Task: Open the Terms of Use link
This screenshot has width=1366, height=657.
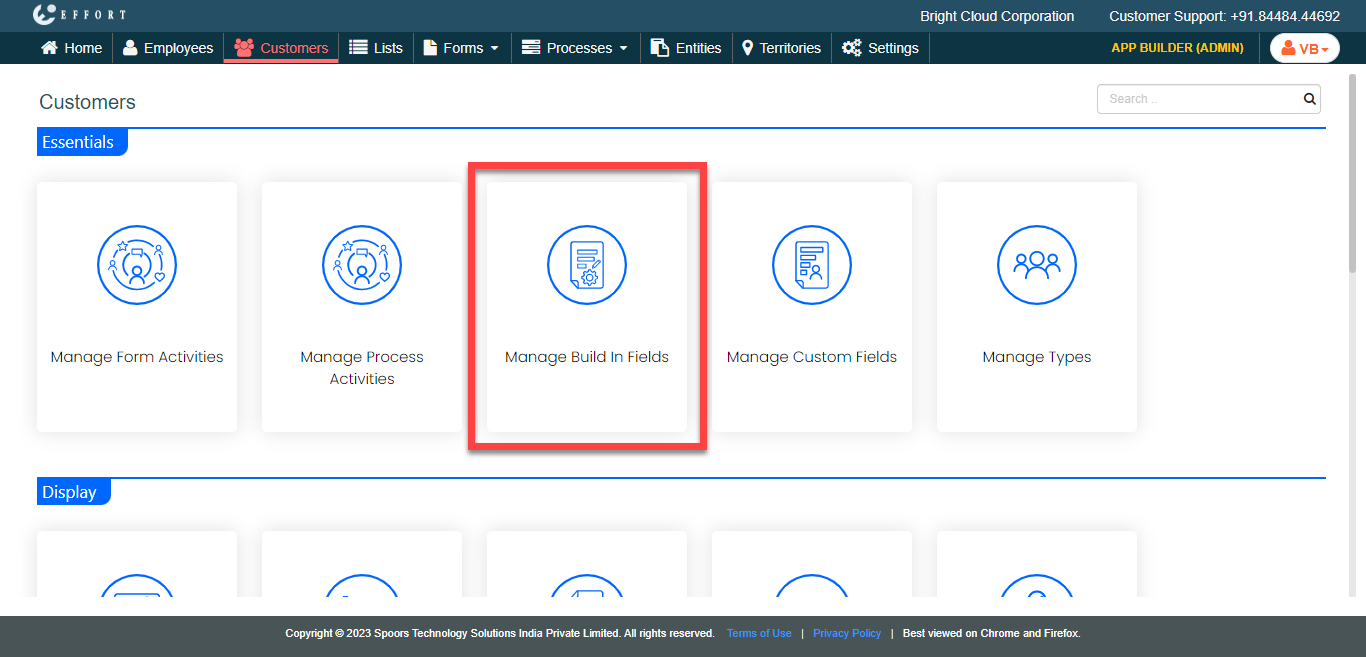Action: pyautogui.click(x=759, y=633)
